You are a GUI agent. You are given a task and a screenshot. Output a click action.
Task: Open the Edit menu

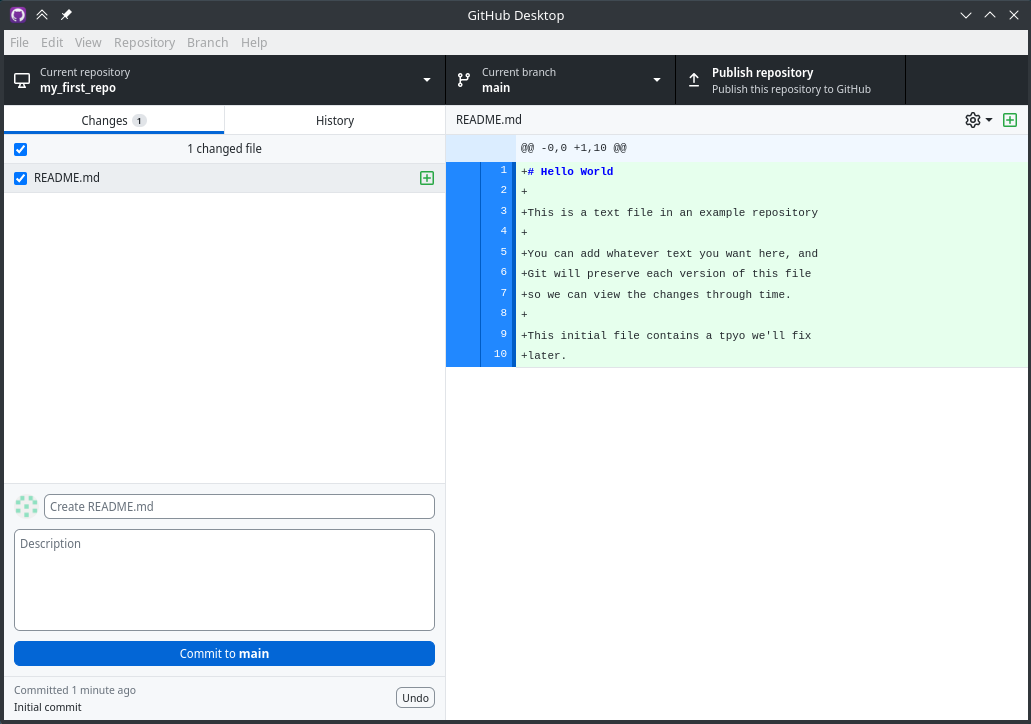[52, 43]
